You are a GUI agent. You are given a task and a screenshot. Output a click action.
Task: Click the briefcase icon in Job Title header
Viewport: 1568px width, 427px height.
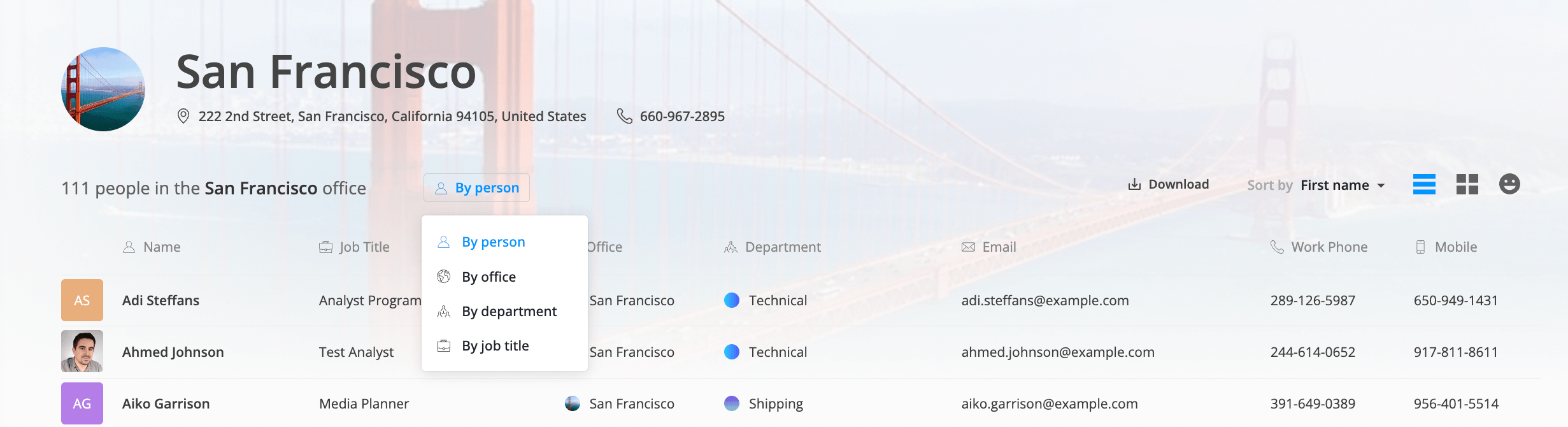325,247
